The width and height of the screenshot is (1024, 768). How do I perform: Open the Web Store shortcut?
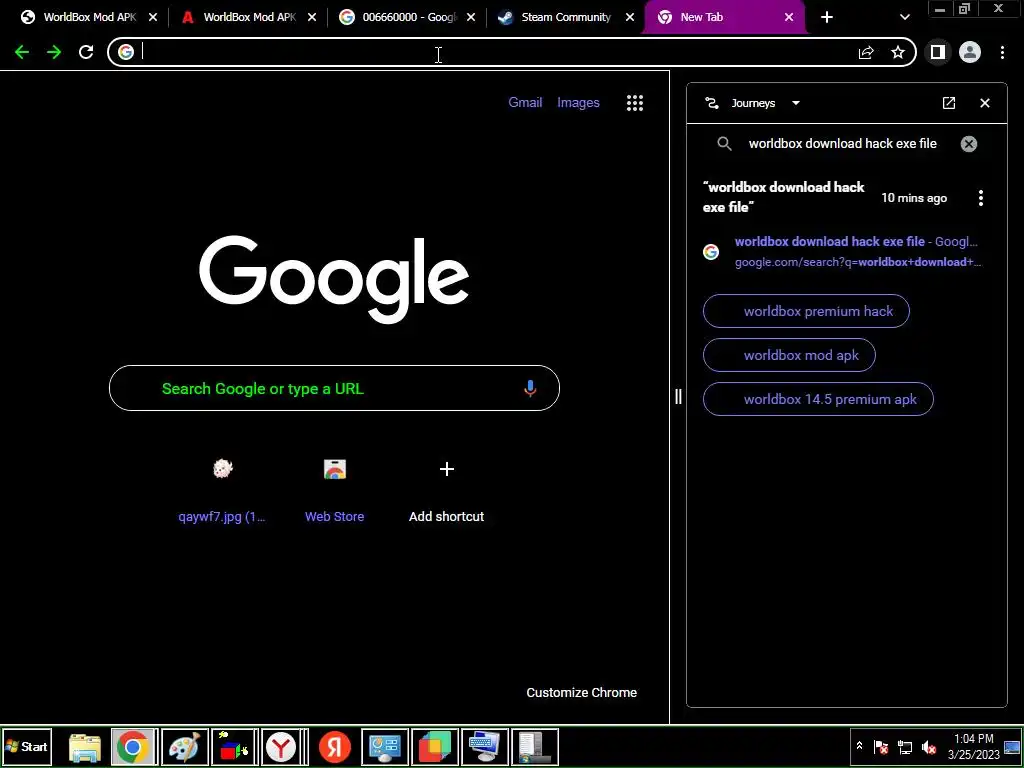click(x=334, y=490)
